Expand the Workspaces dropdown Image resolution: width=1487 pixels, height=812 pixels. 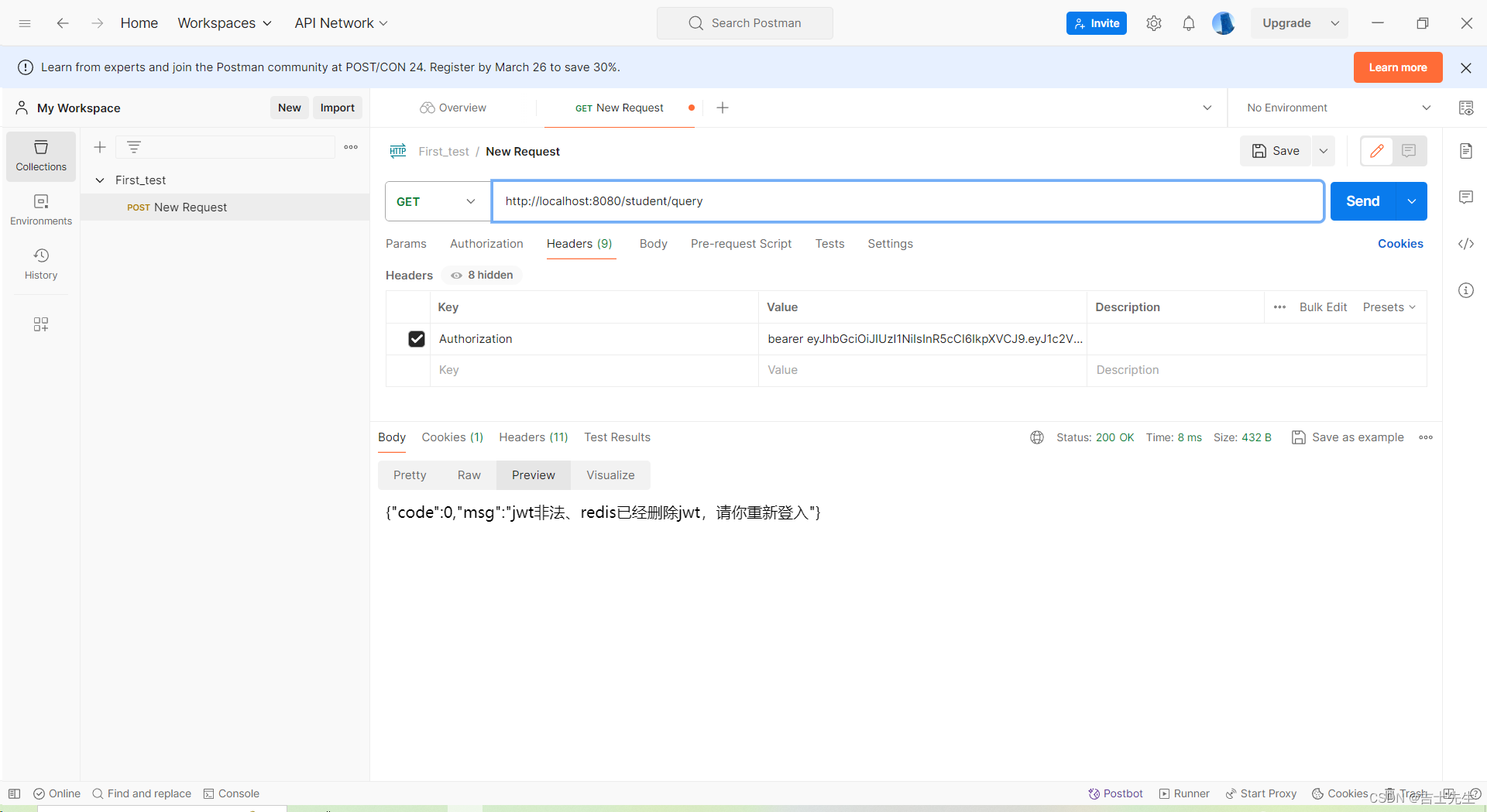(x=225, y=23)
